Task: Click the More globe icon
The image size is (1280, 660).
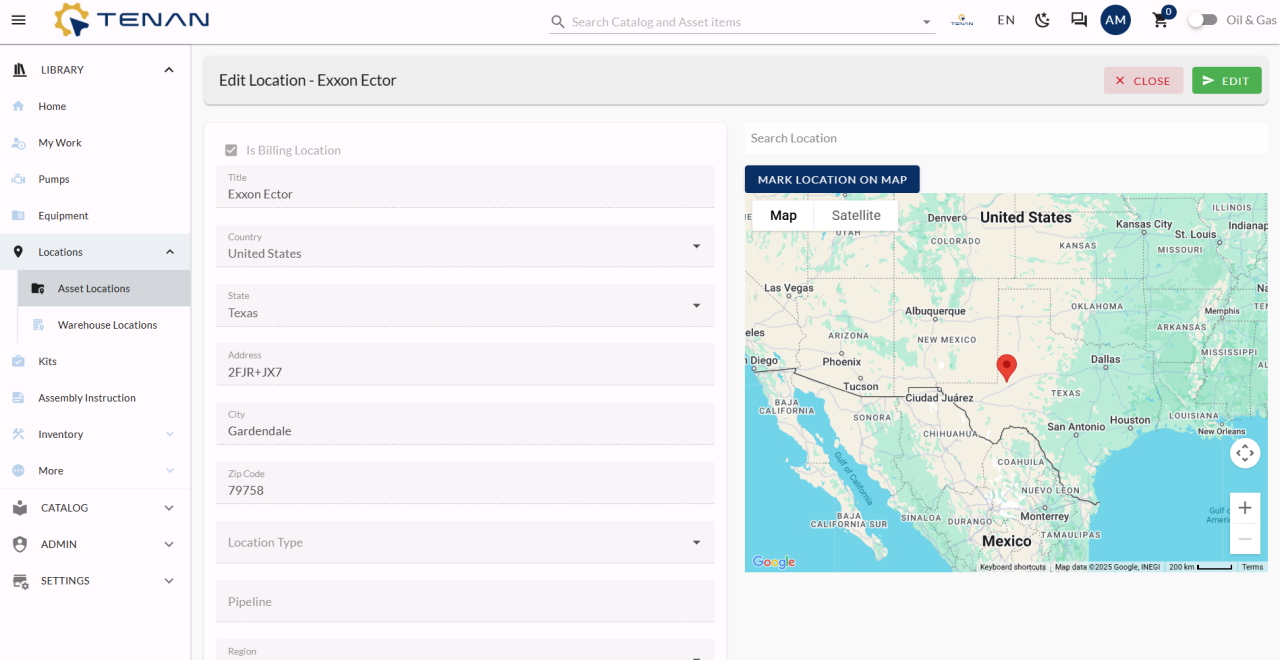Action: point(18,471)
